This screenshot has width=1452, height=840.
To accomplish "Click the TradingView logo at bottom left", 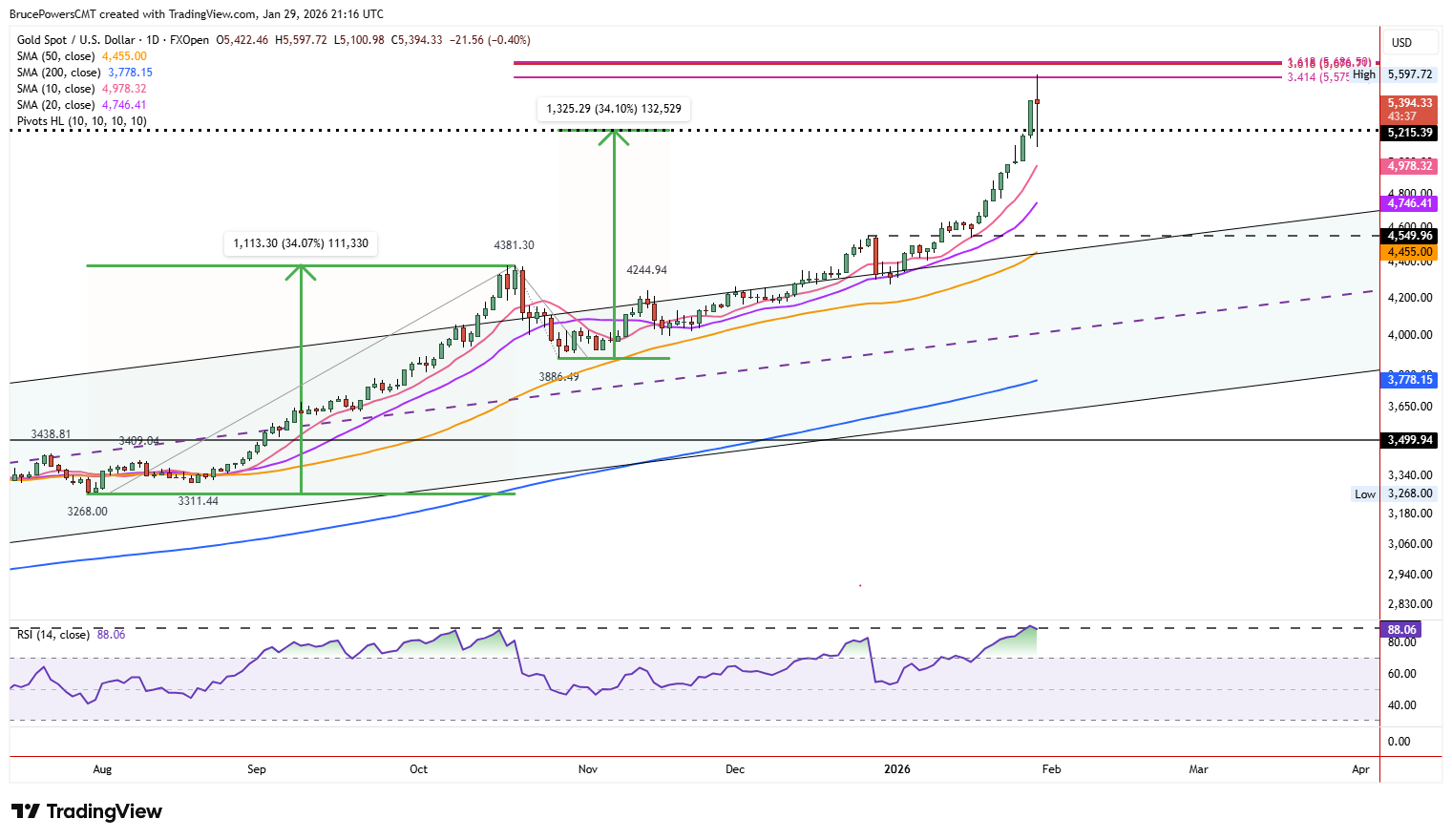I will point(87,811).
